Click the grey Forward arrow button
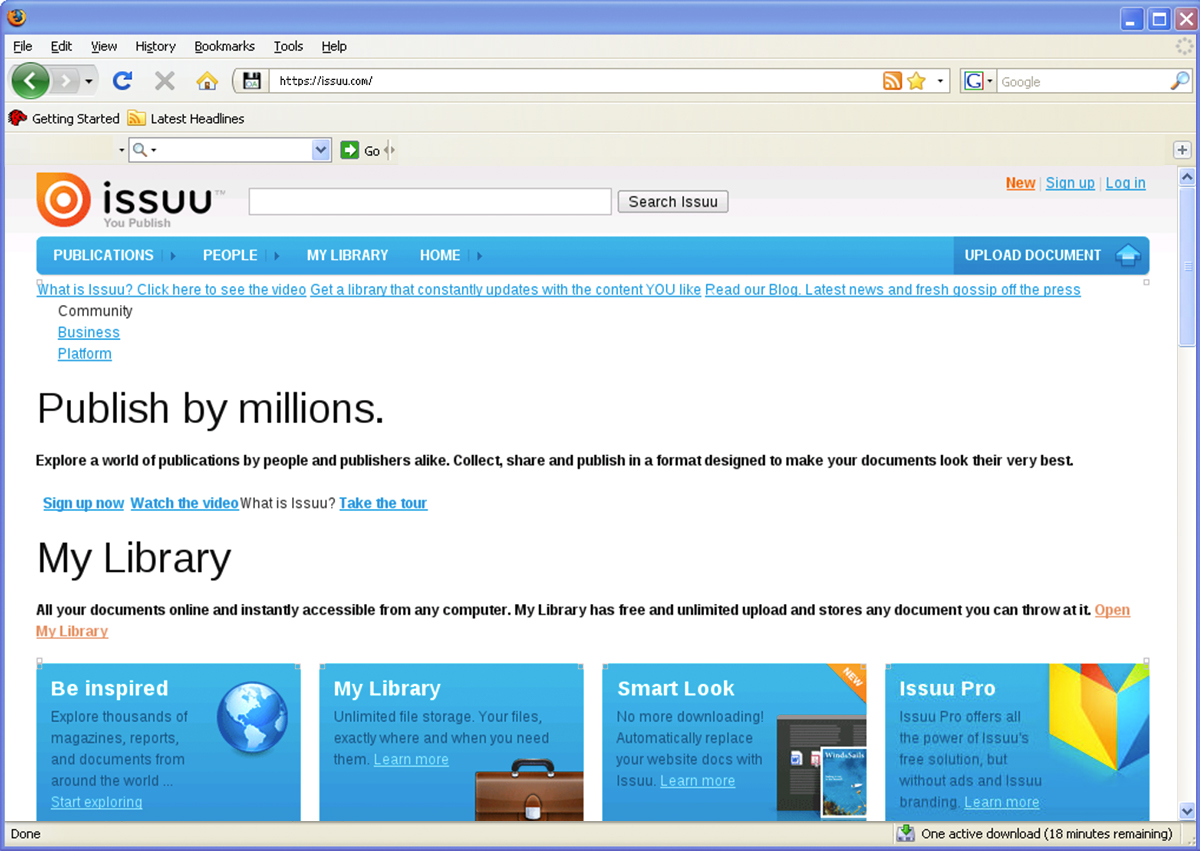 click(x=64, y=81)
